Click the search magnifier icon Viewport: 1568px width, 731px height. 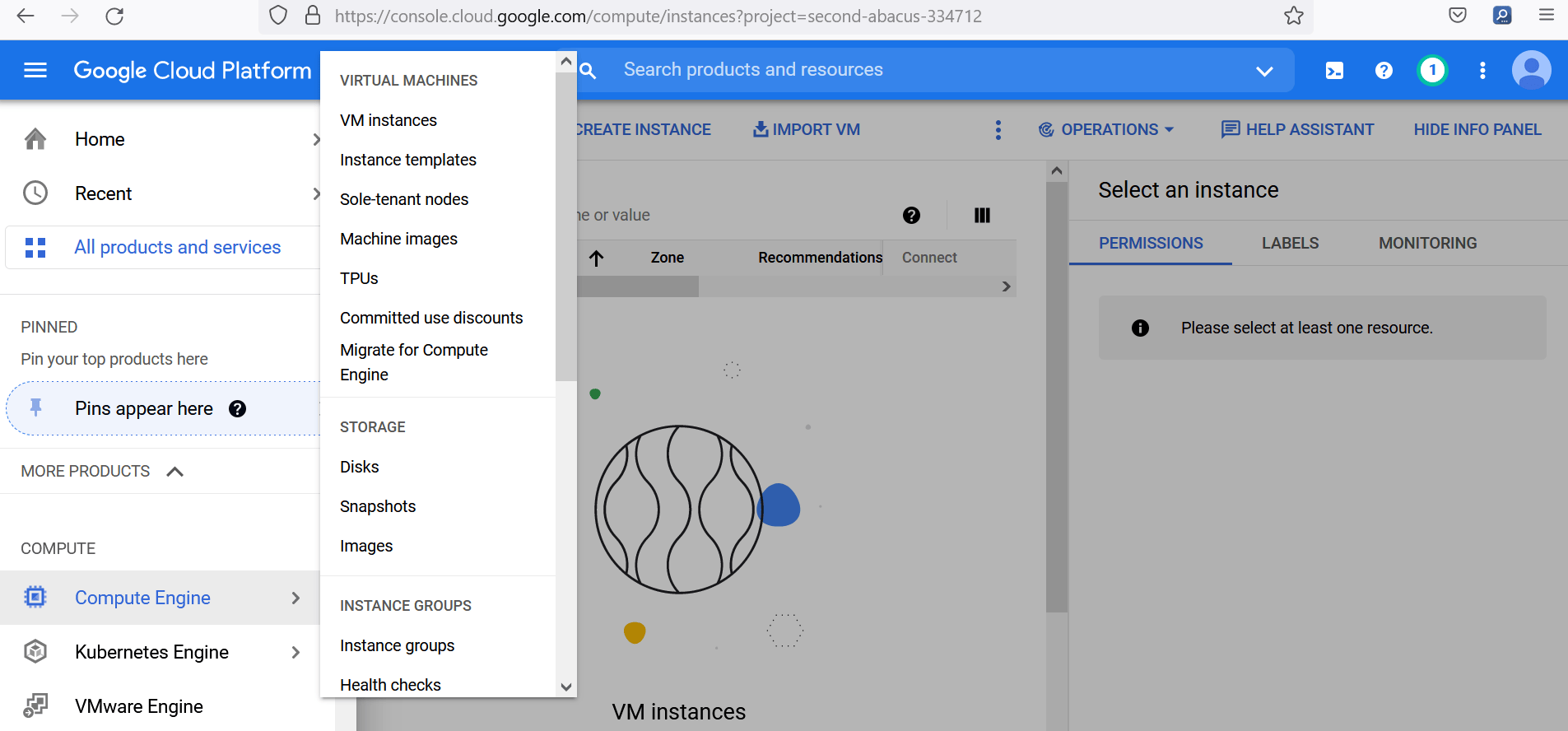pyautogui.click(x=588, y=71)
